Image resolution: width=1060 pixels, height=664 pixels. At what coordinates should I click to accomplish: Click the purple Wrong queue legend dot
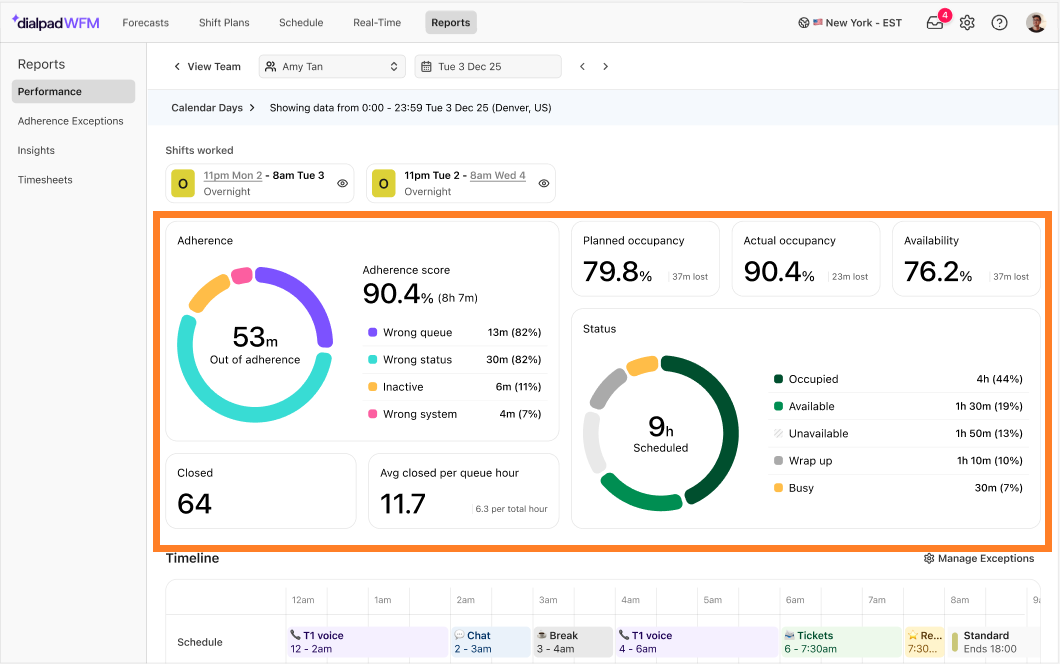point(372,332)
